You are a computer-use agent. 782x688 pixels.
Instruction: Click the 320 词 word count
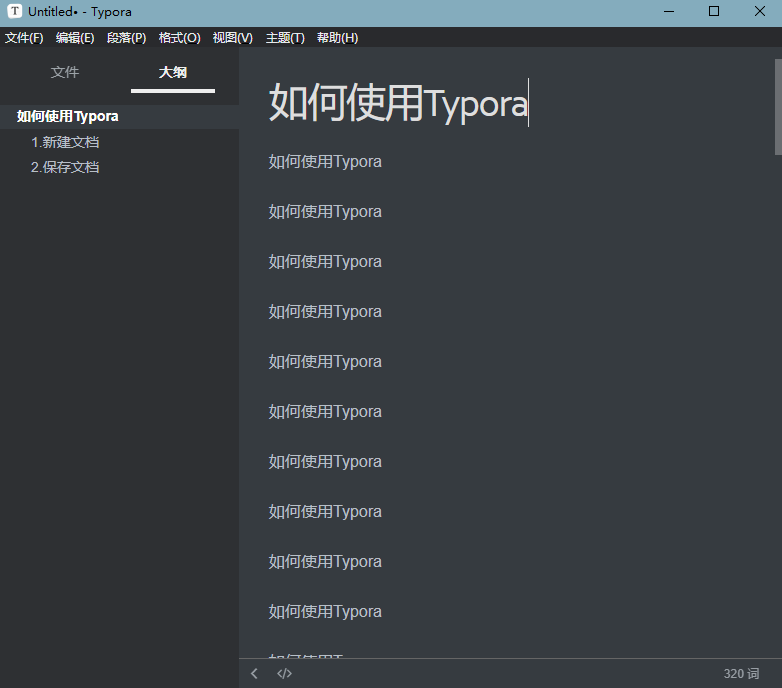click(741, 674)
